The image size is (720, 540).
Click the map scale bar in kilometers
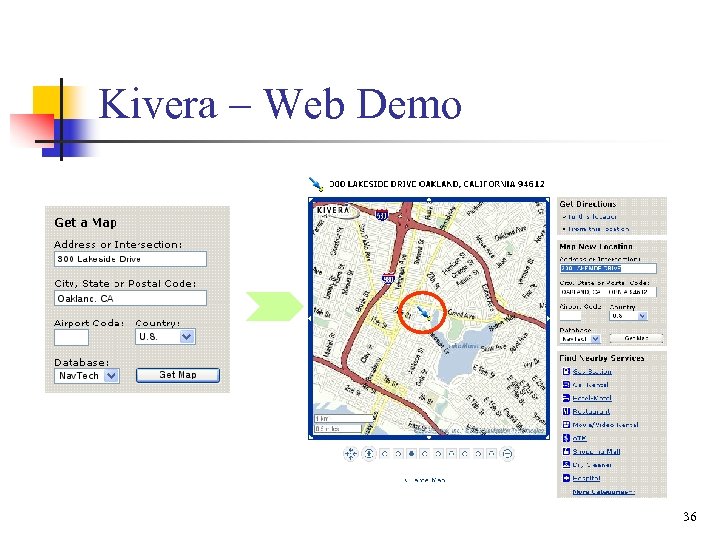tap(344, 419)
